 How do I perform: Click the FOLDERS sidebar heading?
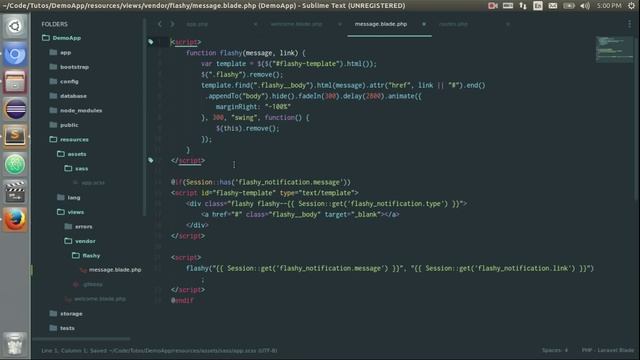[x=54, y=24]
